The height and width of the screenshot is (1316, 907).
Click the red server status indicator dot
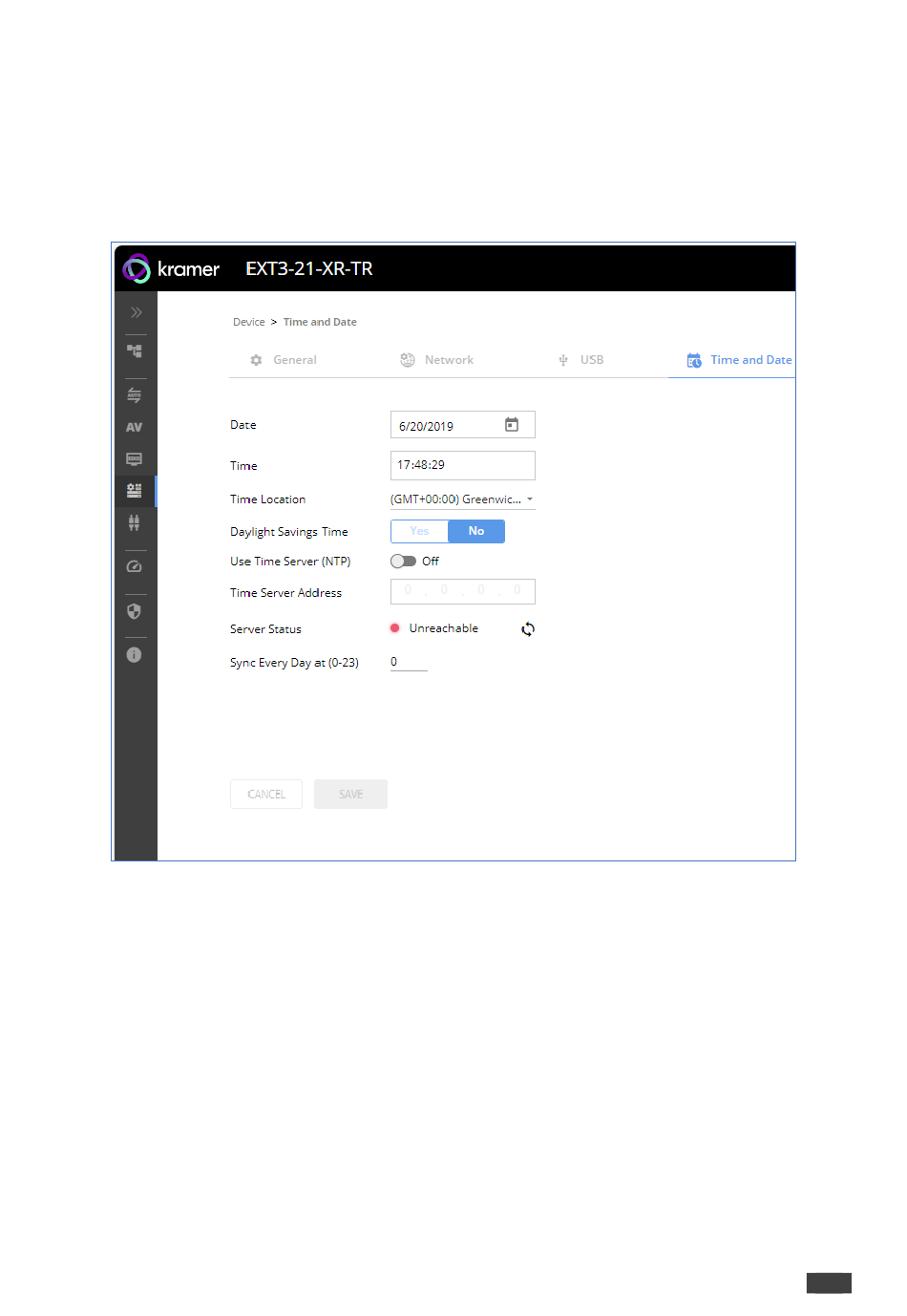[395, 628]
